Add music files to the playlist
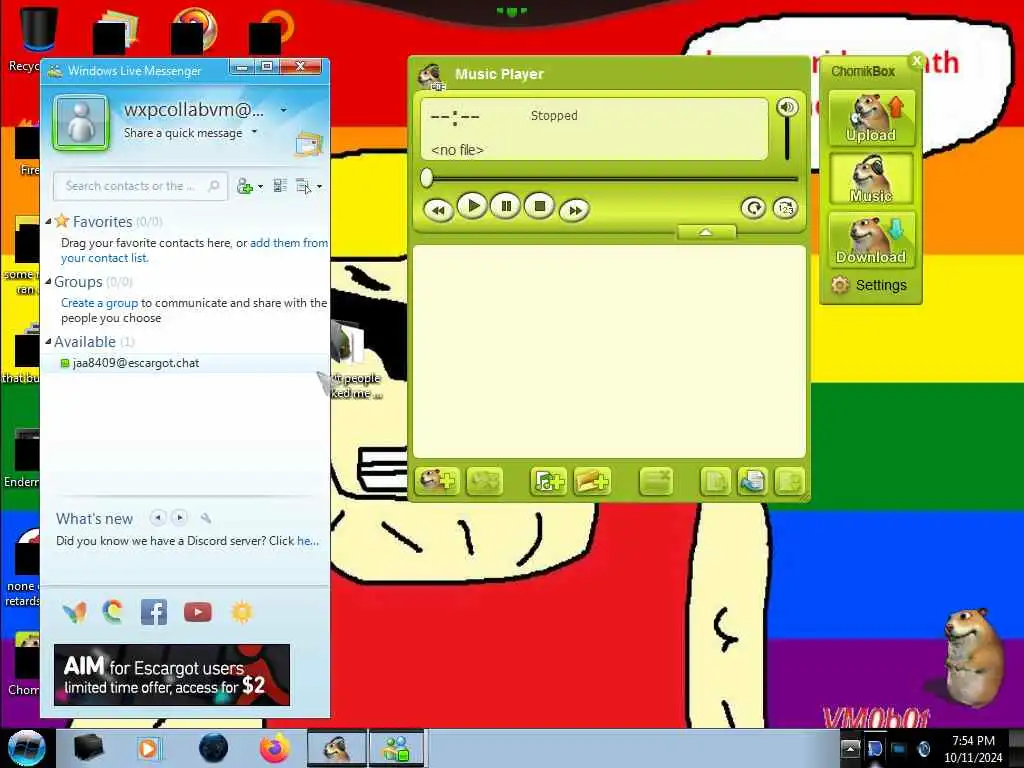This screenshot has height=768, width=1024. [548, 481]
